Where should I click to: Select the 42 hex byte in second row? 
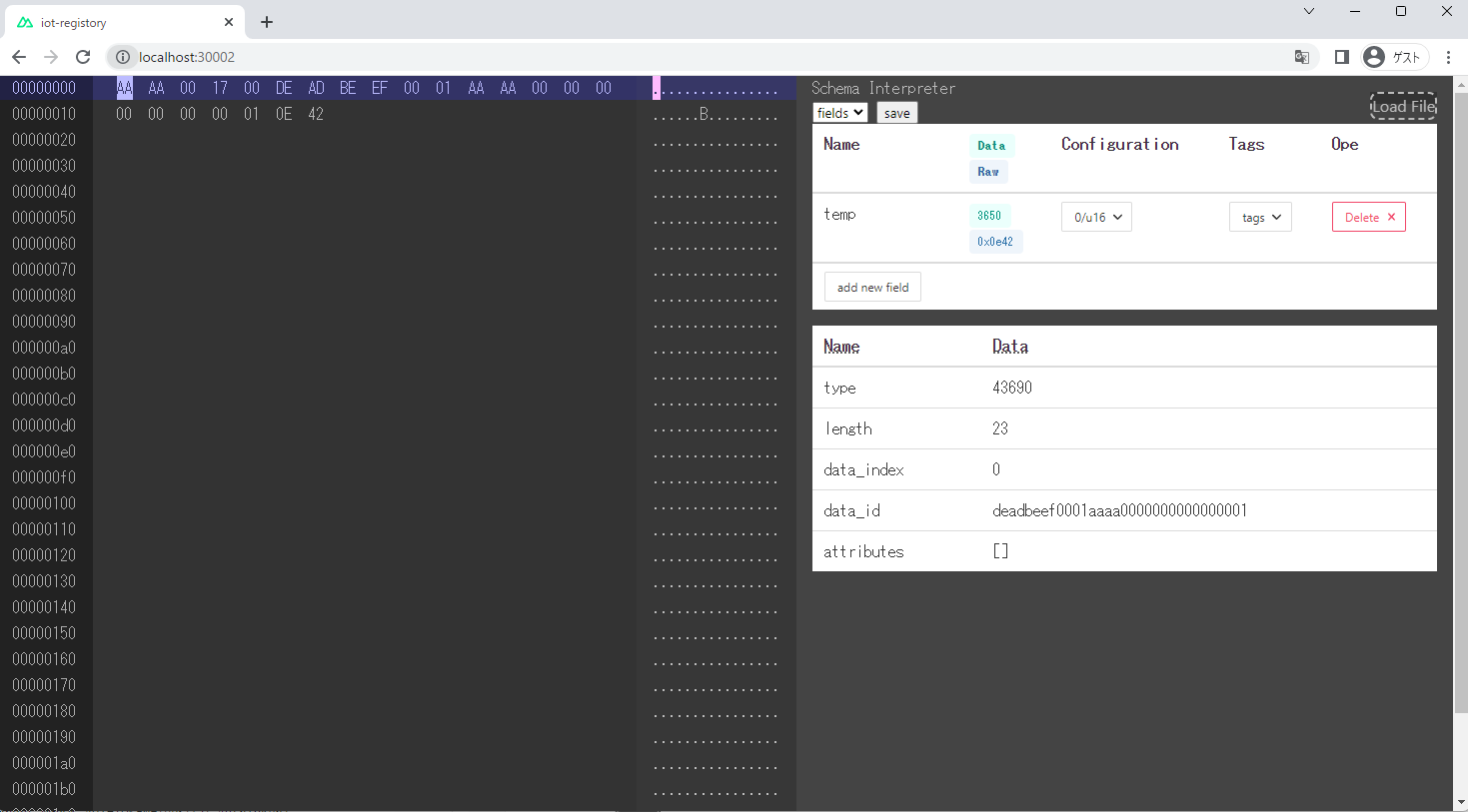(x=316, y=114)
